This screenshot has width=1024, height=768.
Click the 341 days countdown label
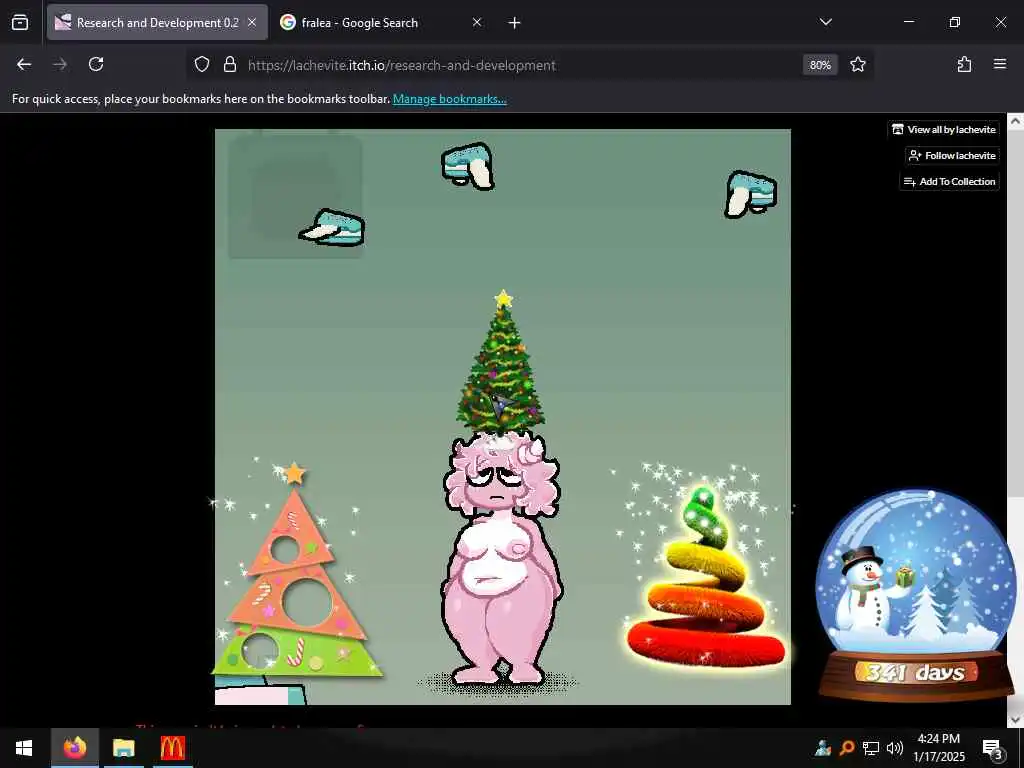[916, 672]
